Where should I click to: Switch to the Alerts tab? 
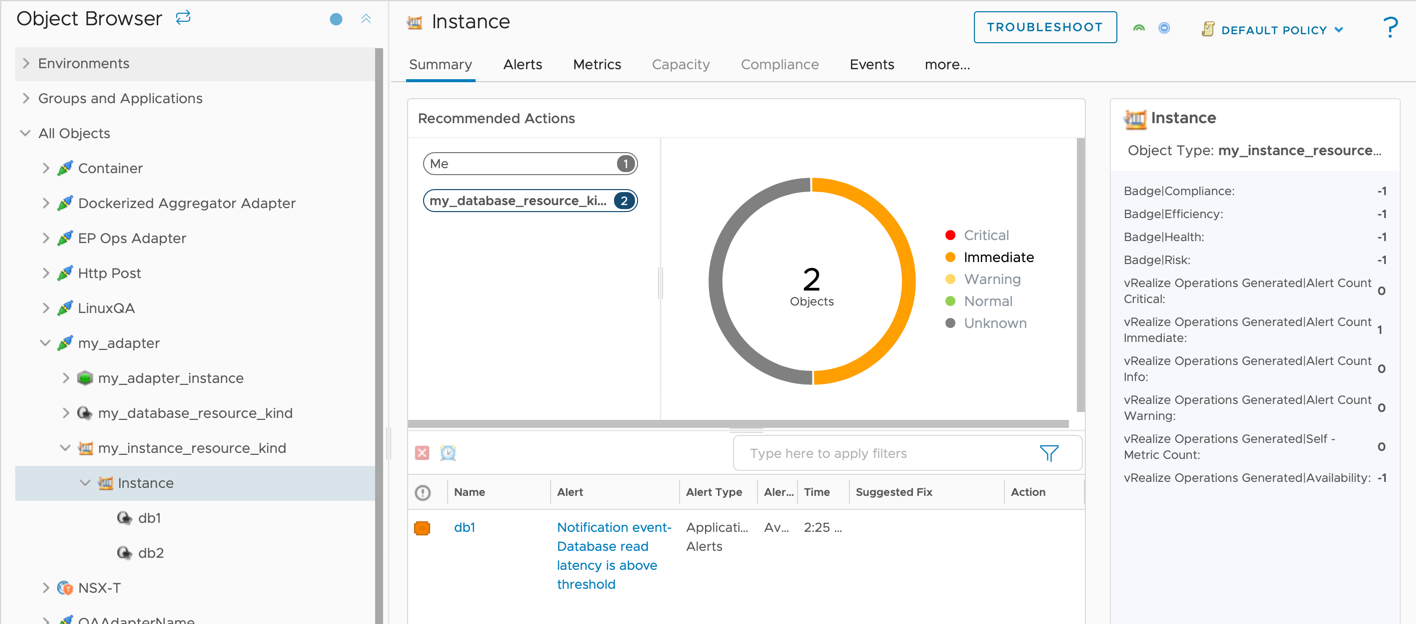coord(522,64)
